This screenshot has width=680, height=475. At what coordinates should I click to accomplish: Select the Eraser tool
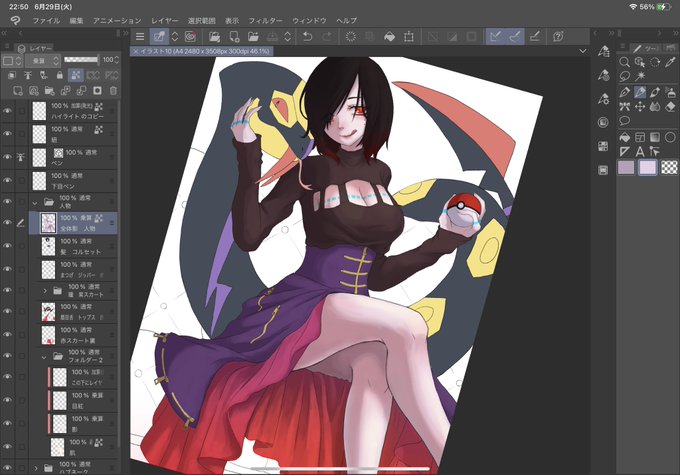670,106
